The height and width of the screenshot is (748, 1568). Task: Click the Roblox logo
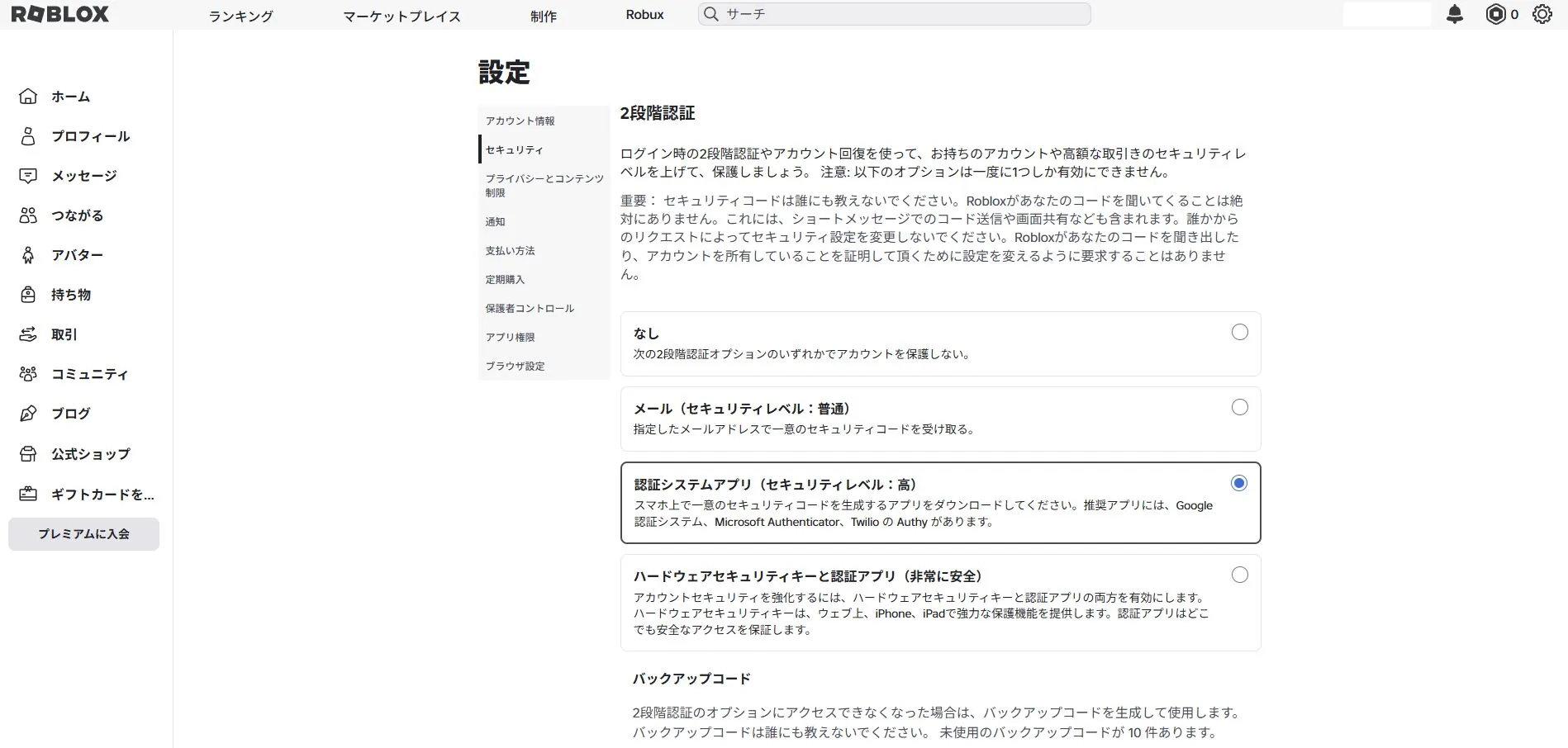pos(59,14)
